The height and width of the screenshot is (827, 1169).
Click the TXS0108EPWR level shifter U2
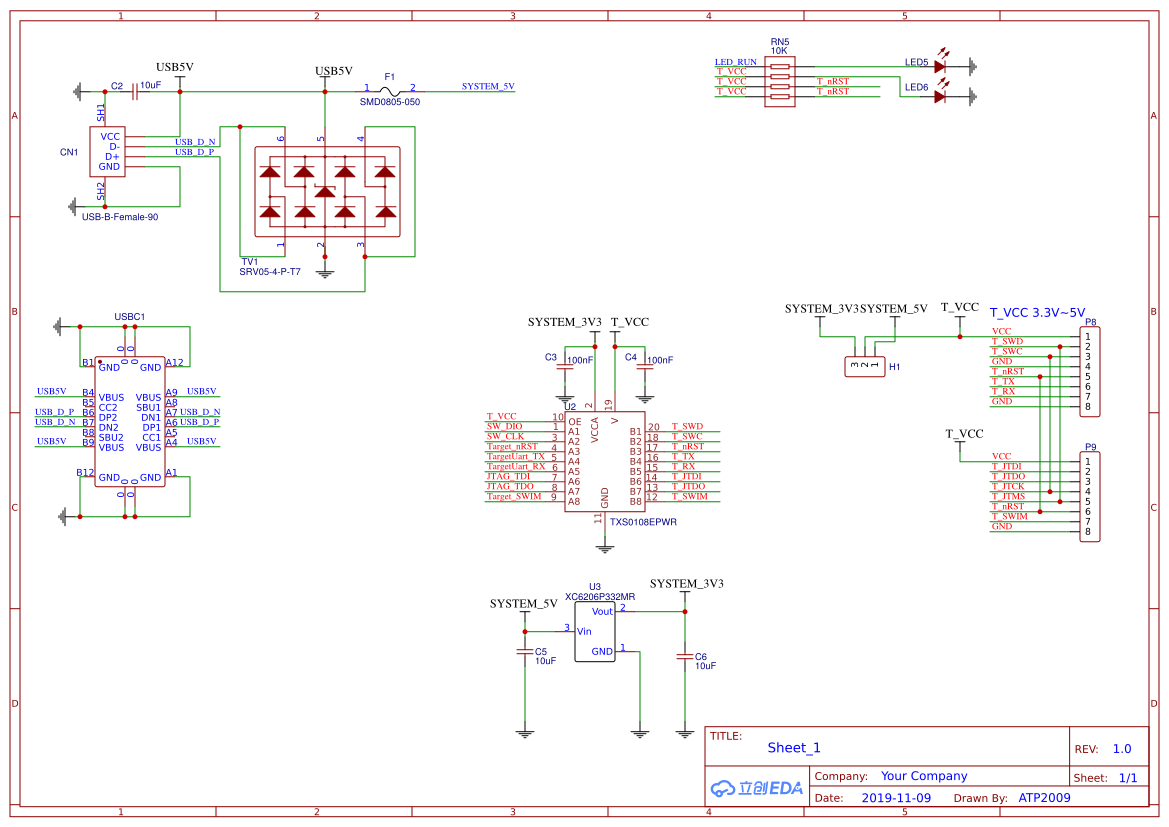(x=604, y=462)
